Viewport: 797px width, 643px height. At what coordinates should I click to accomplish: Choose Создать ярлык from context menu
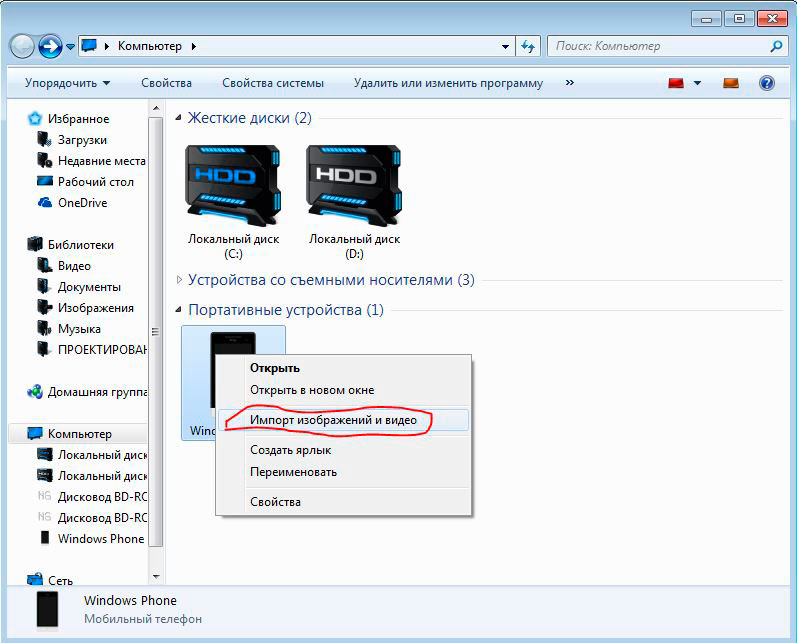[290, 451]
